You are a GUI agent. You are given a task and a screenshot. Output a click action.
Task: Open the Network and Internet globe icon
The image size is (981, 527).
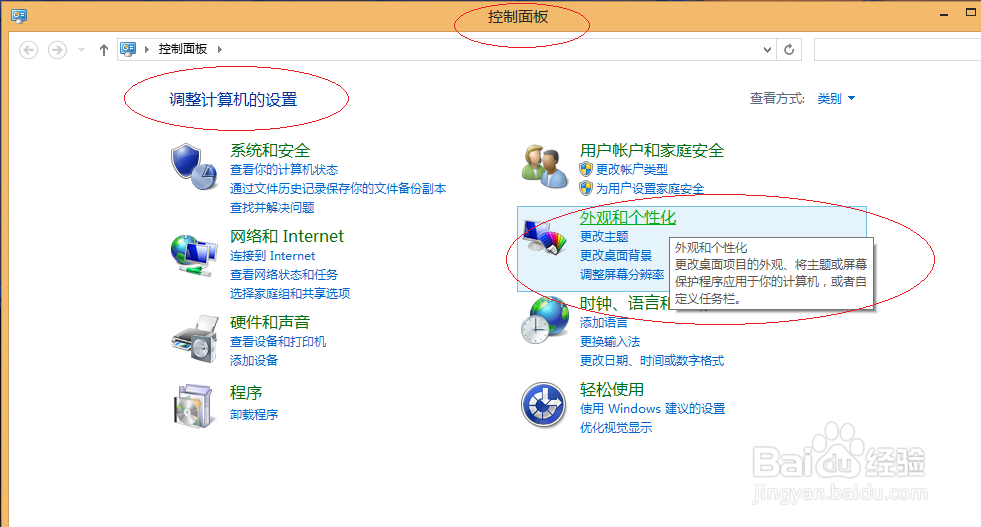coord(194,254)
